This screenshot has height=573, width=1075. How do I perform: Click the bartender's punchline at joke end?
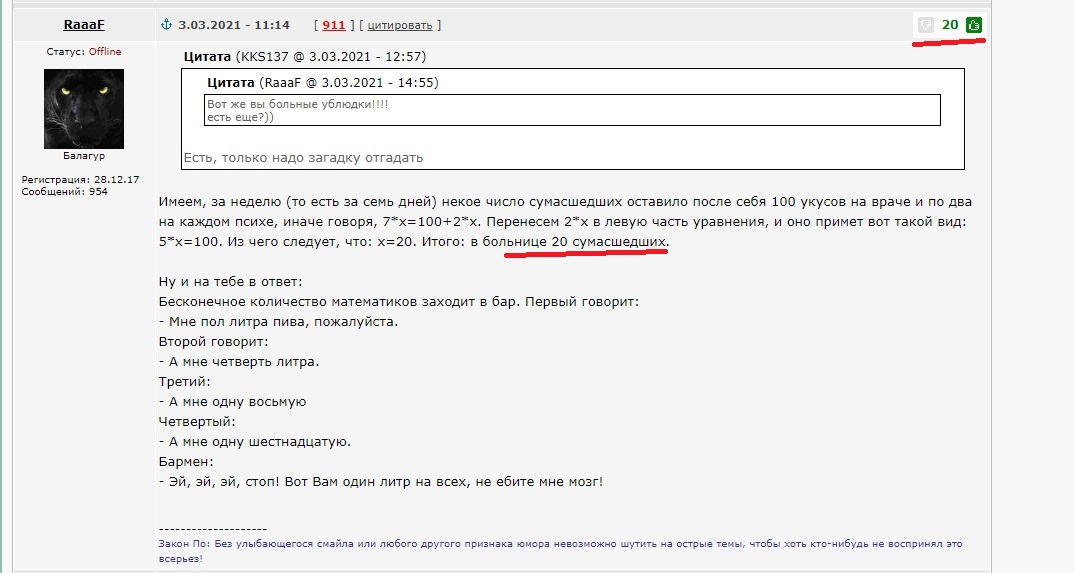pyautogui.click(x=381, y=481)
